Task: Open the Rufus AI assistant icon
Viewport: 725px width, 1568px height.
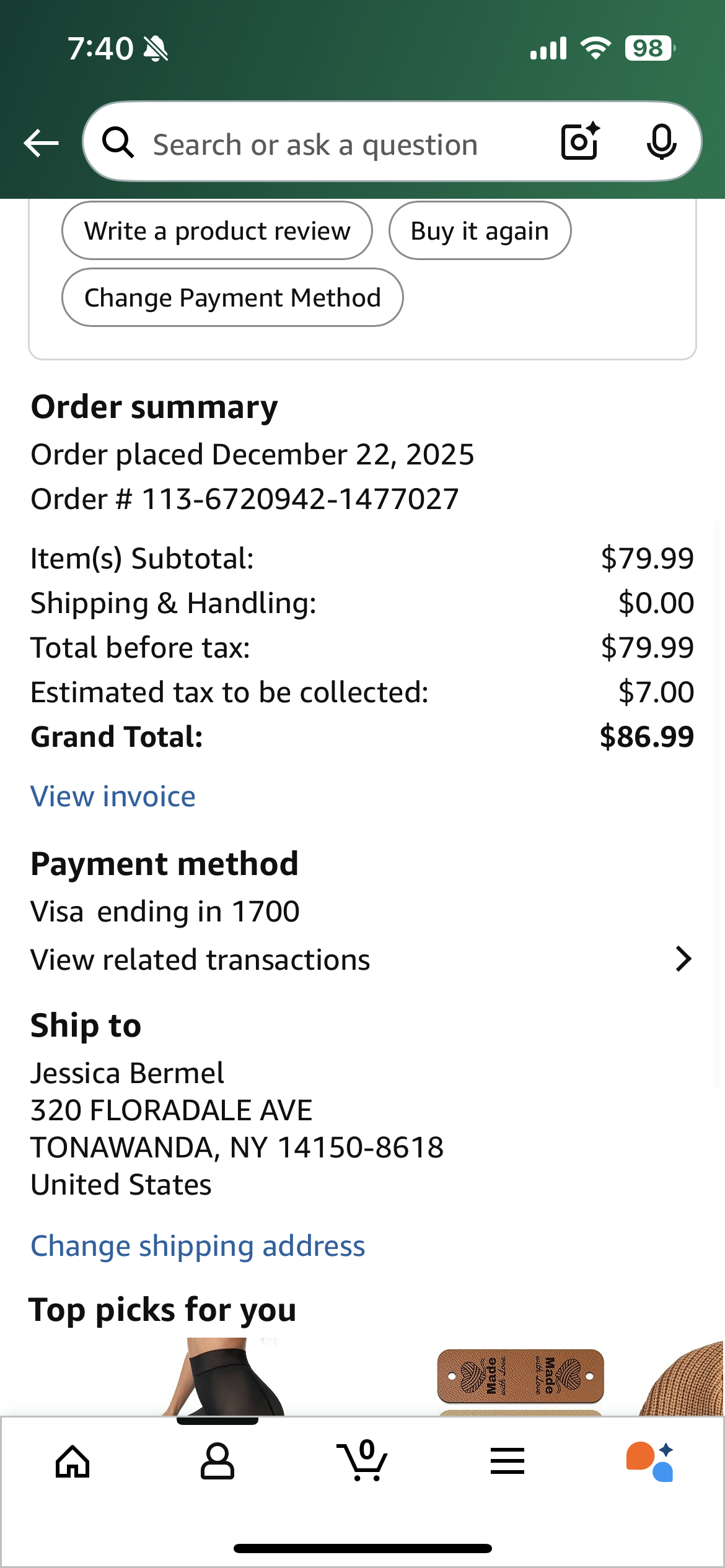Action: (x=650, y=1462)
